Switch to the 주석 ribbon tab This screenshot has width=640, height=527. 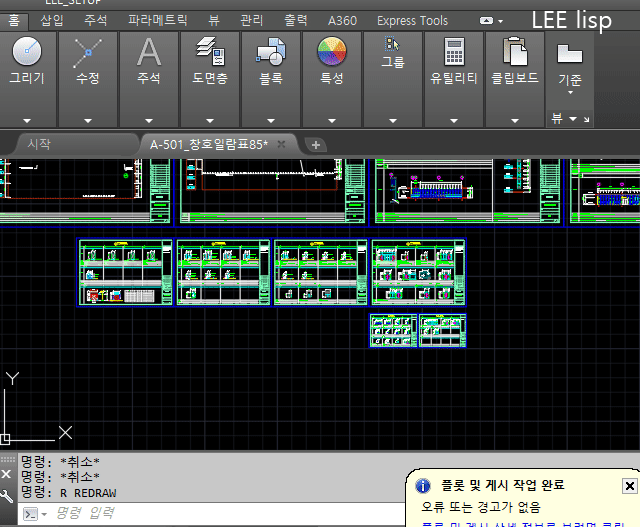pos(96,20)
